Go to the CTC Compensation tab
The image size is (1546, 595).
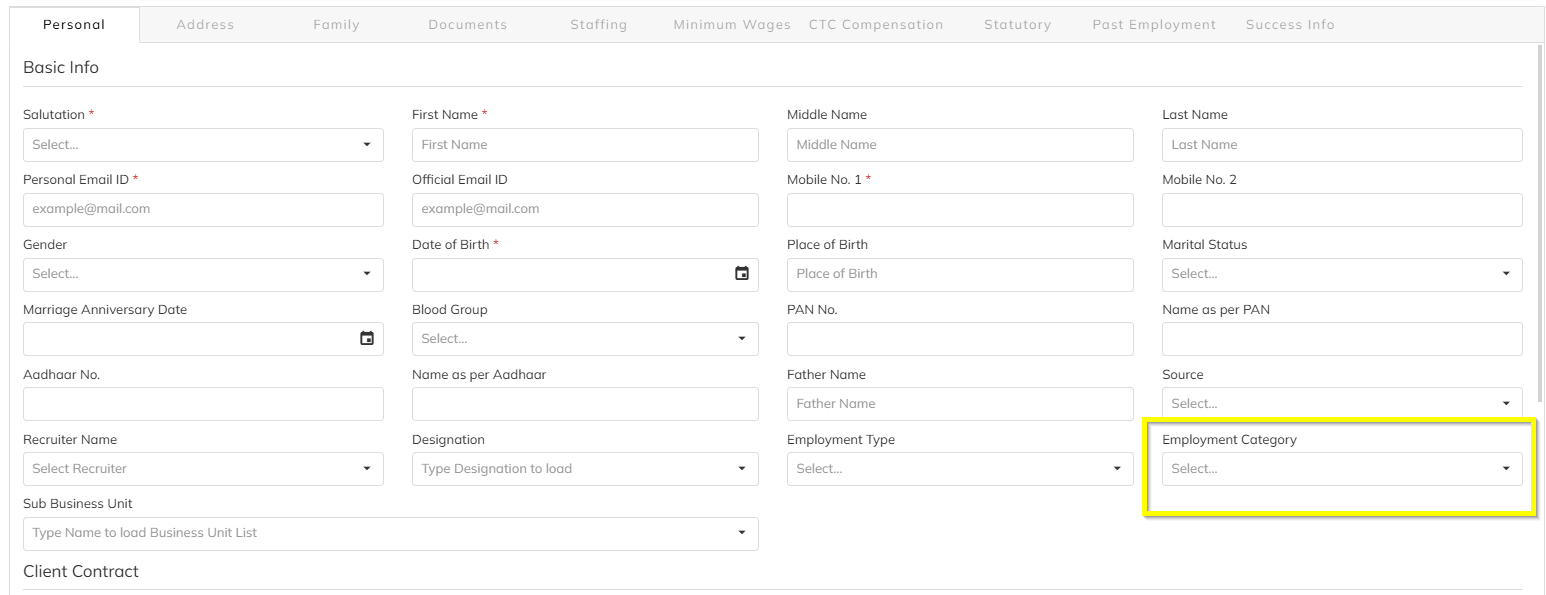(x=876, y=25)
